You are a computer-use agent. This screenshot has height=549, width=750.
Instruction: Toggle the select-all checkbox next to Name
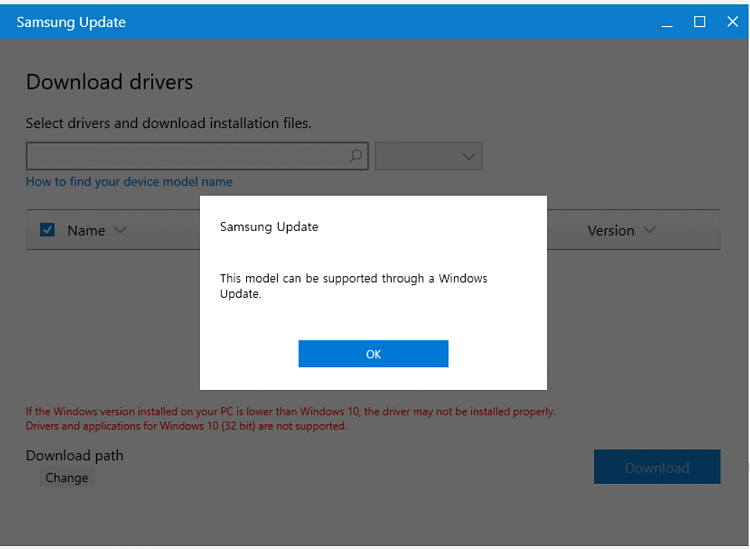pos(47,230)
